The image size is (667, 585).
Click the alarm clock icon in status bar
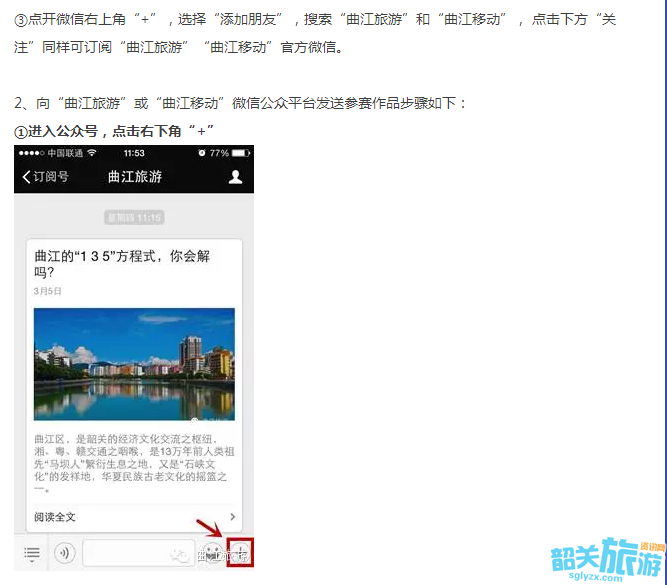202,153
